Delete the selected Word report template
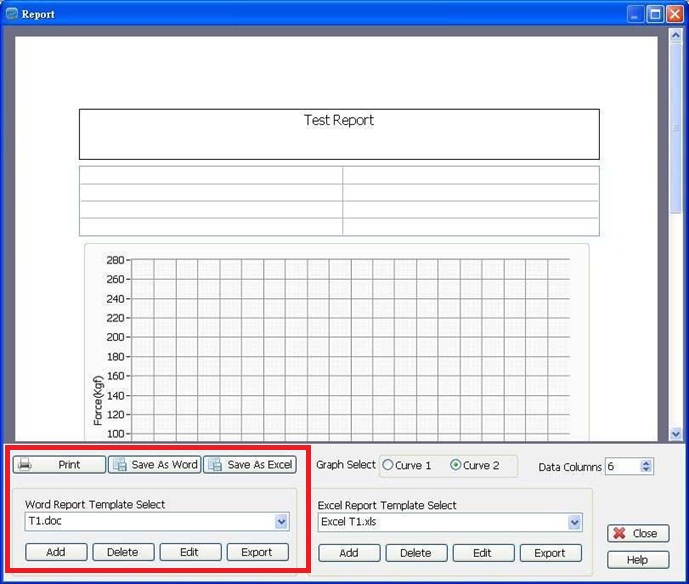This screenshot has height=584, width=689. [x=123, y=552]
